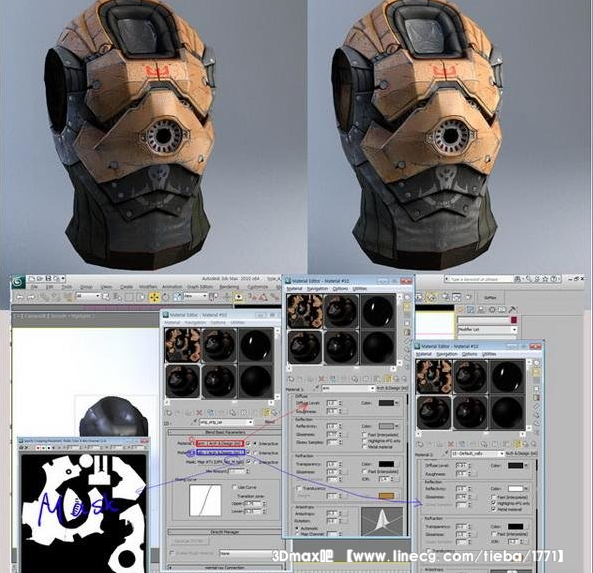Switch to the Modify command panel tab
Image resolution: width=593 pixels, height=573 pixels.
[x=470, y=310]
